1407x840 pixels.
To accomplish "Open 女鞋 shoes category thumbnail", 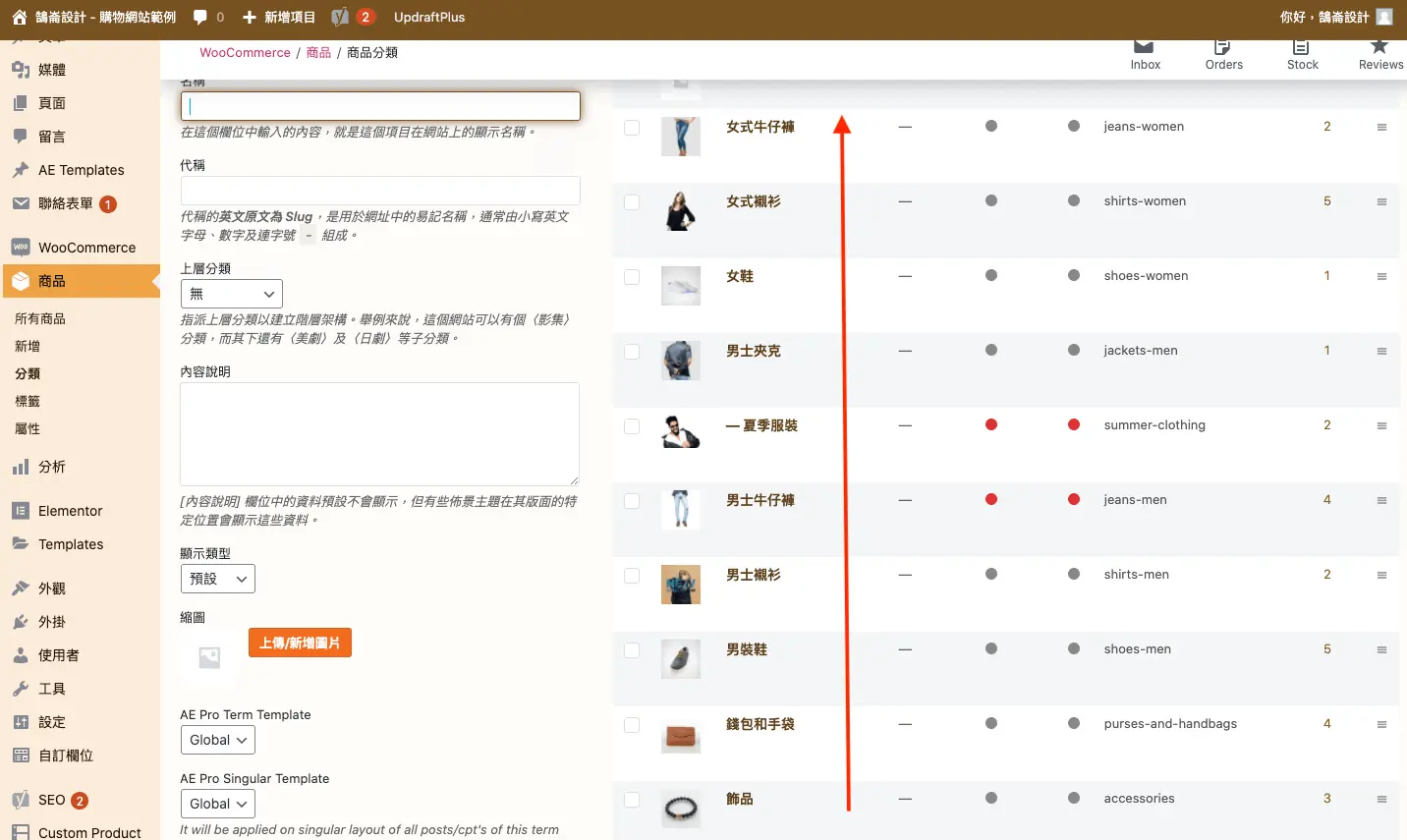I will pos(681,286).
